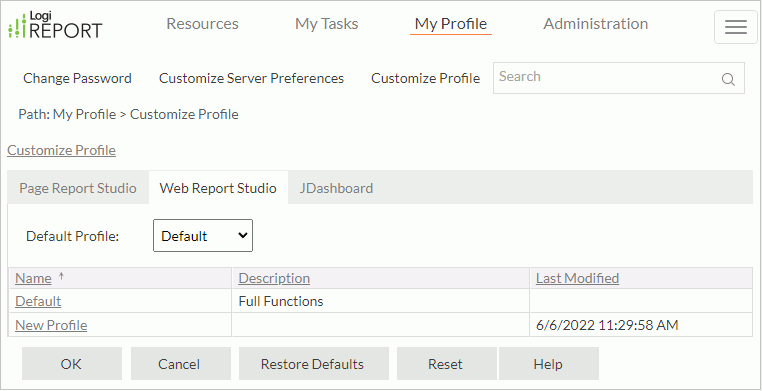Select the Customize Profile submenu item
The image size is (762, 391).
click(x=425, y=78)
